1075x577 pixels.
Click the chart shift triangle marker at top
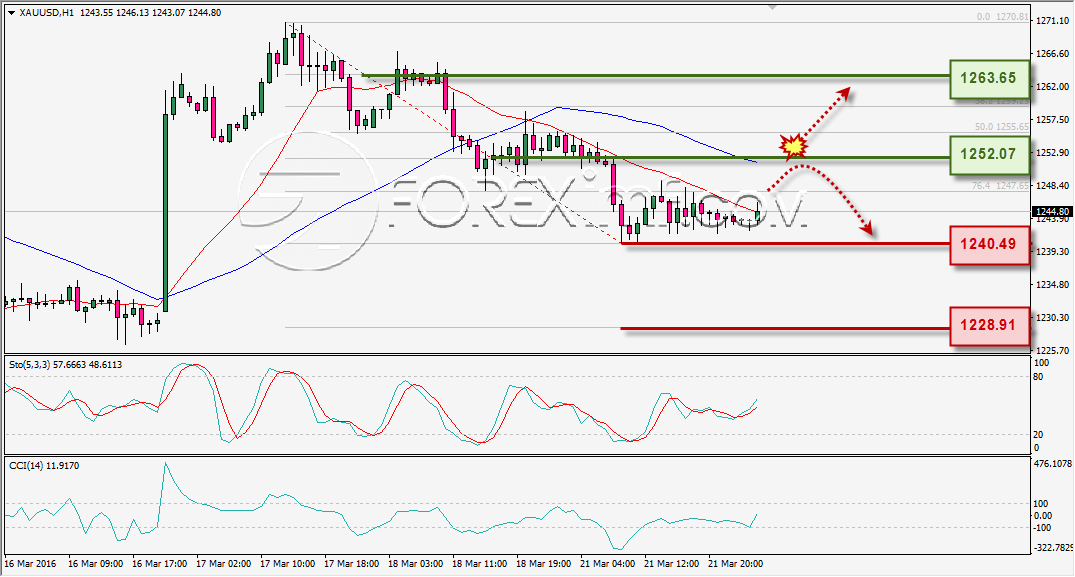point(773,7)
